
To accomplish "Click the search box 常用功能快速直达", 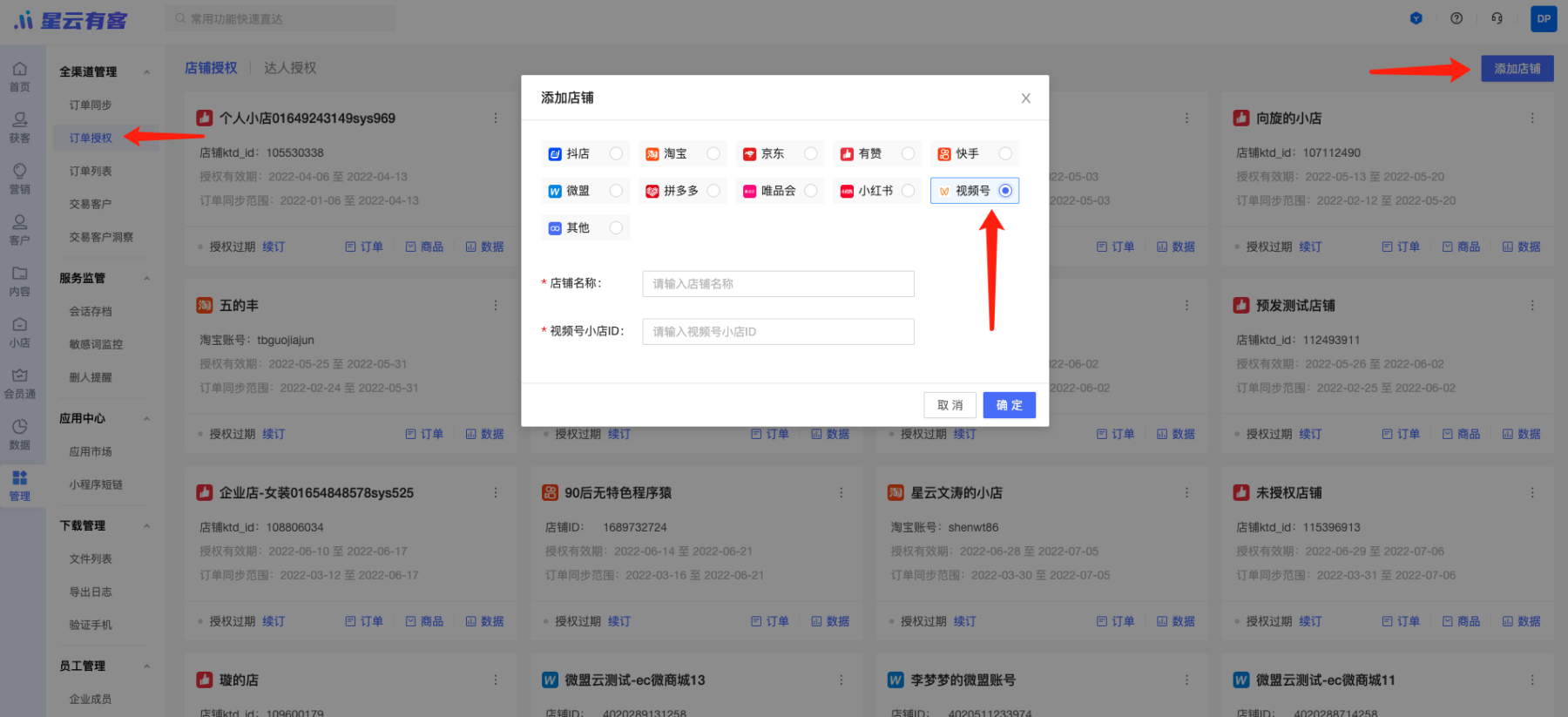I will (x=280, y=18).
